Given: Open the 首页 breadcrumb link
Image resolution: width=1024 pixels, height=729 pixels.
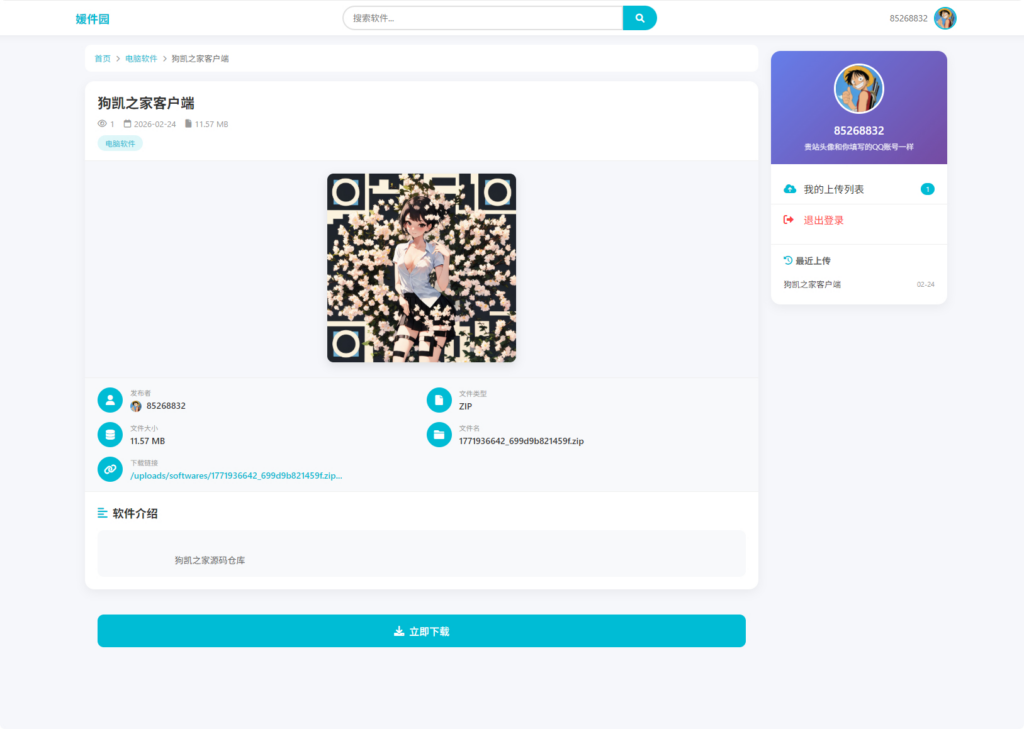Looking at the screenshot, I should pyautogui.click(x=102, y=58).
